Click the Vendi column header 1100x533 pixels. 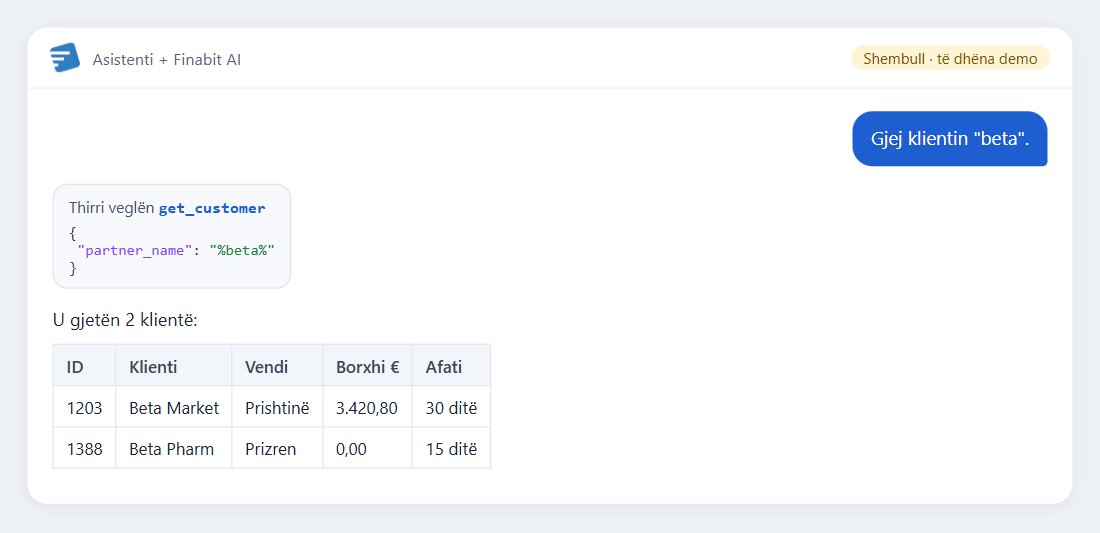pos(277,365)
